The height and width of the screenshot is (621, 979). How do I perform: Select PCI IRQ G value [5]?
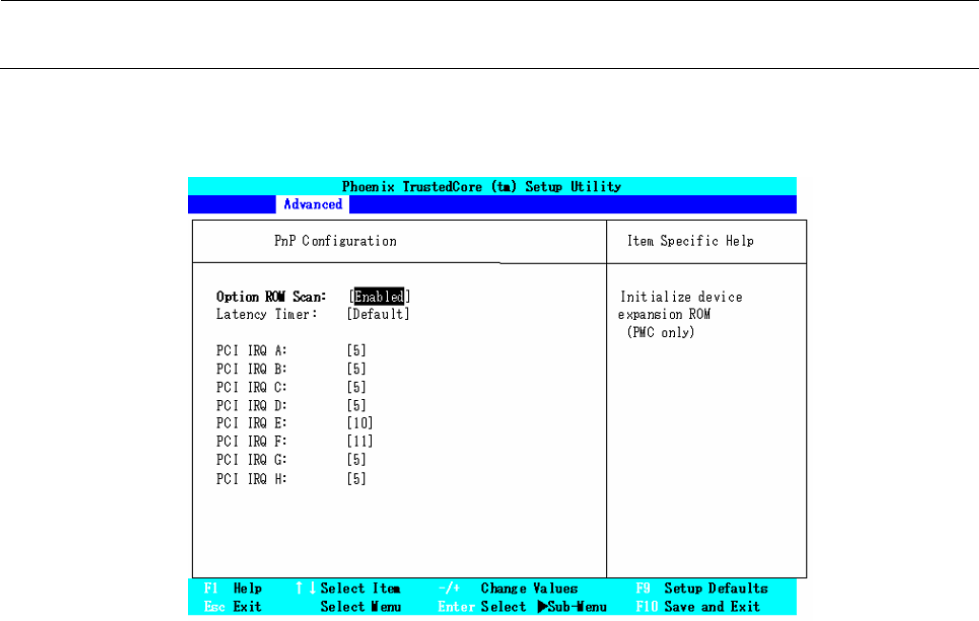coord(356,460)
